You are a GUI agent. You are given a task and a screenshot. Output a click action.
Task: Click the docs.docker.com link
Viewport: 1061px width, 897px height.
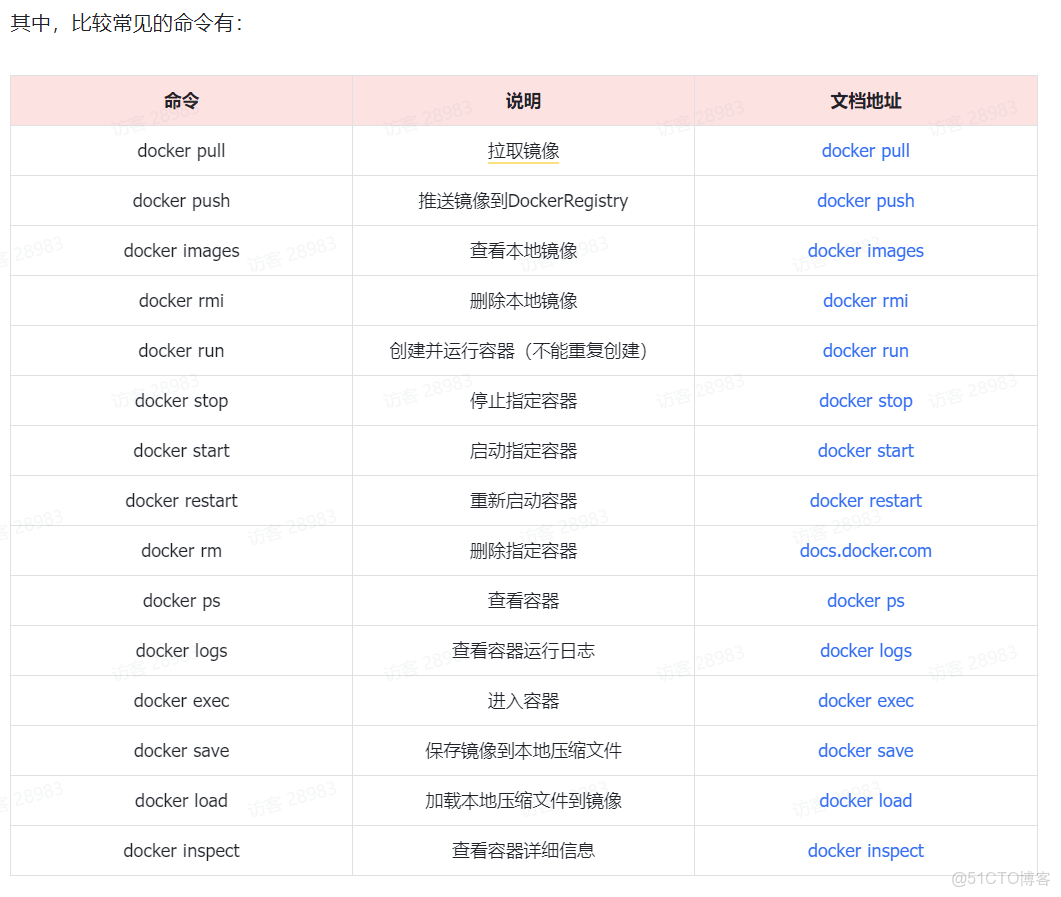pos(865,550)
